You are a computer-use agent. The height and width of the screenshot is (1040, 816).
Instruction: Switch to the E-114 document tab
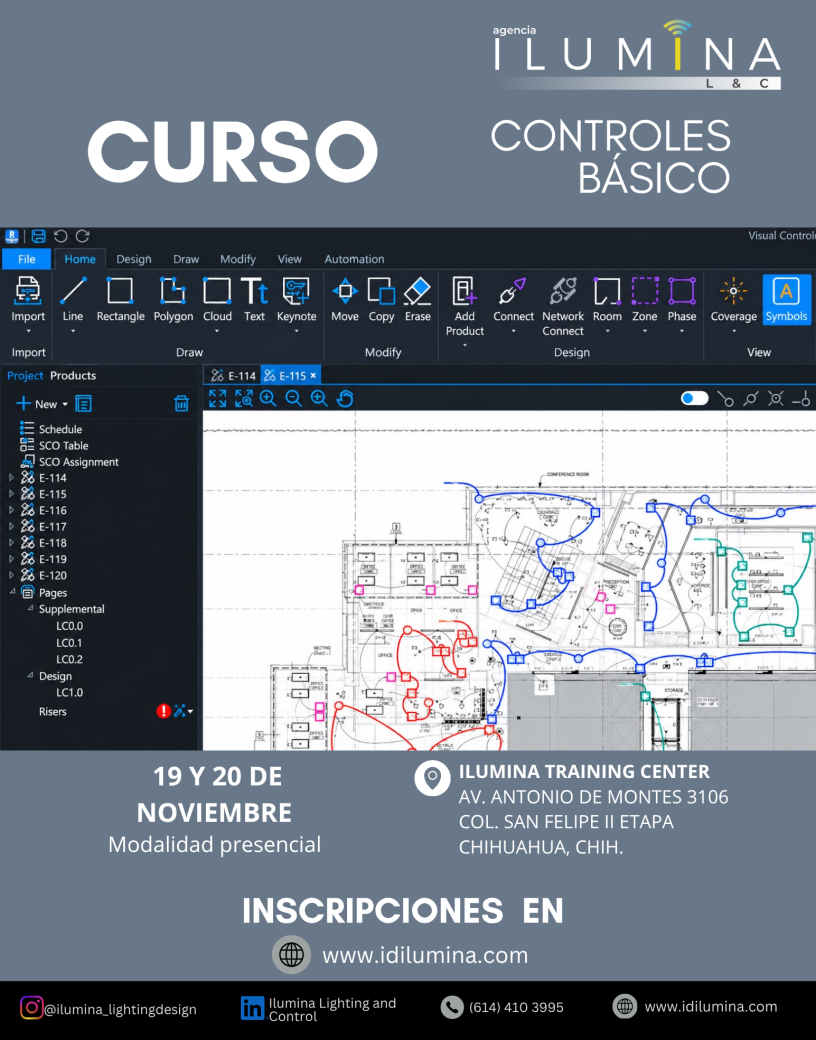pos(233,375)
